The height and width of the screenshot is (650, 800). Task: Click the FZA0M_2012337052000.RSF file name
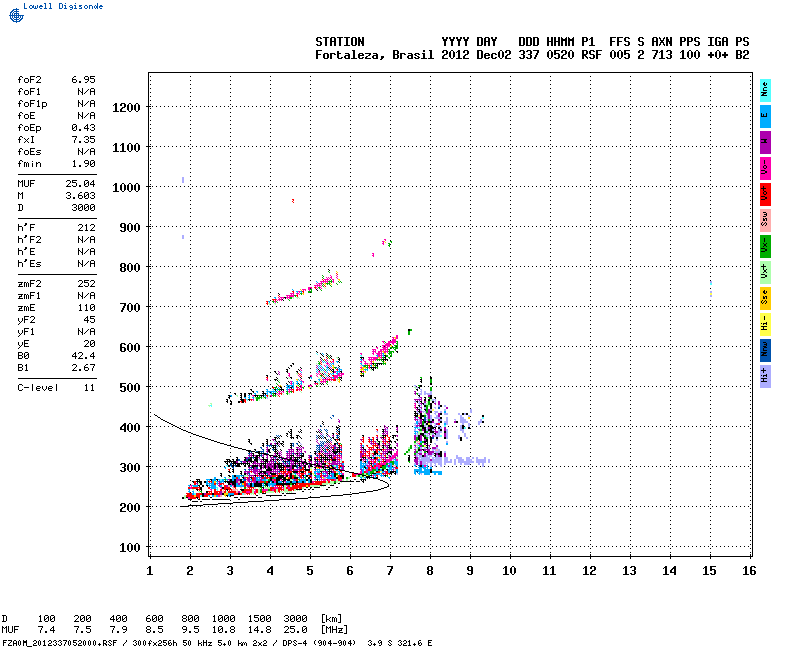60,643
